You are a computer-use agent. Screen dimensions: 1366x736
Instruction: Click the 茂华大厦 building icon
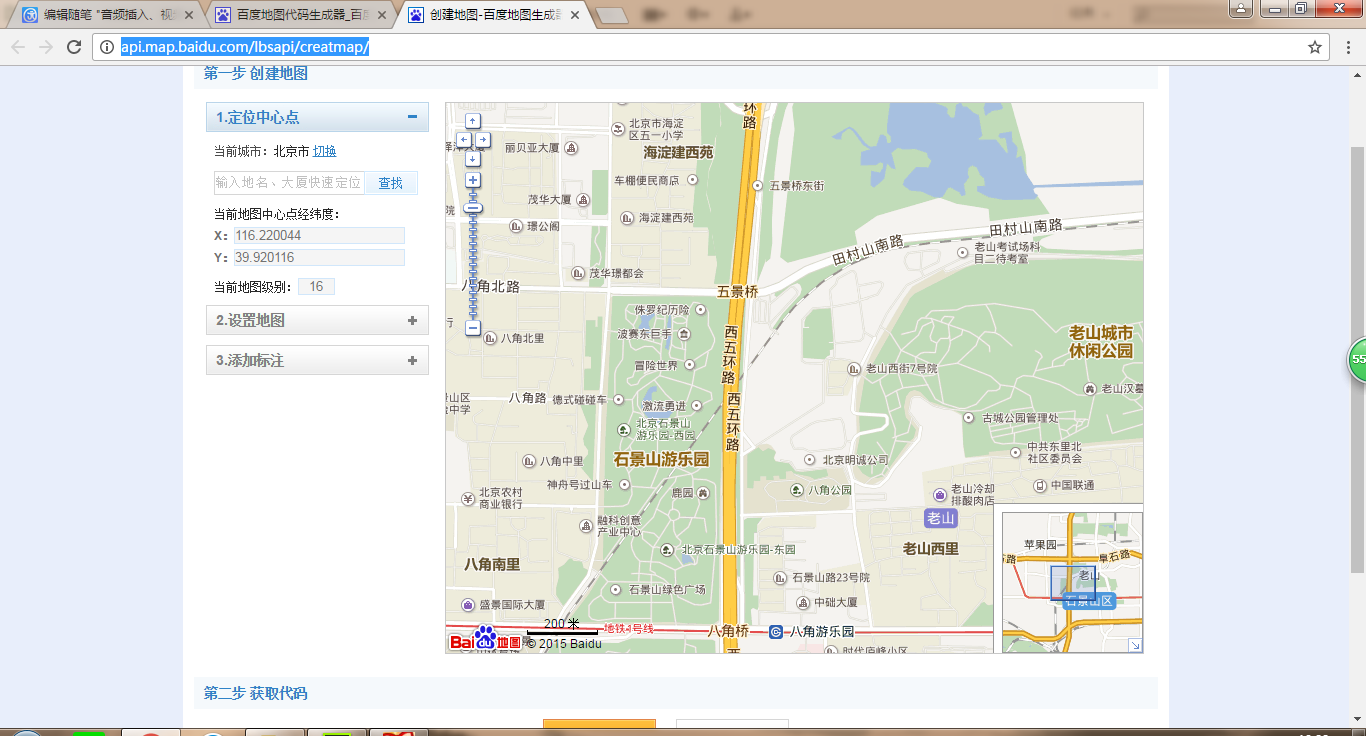(583, 199)
